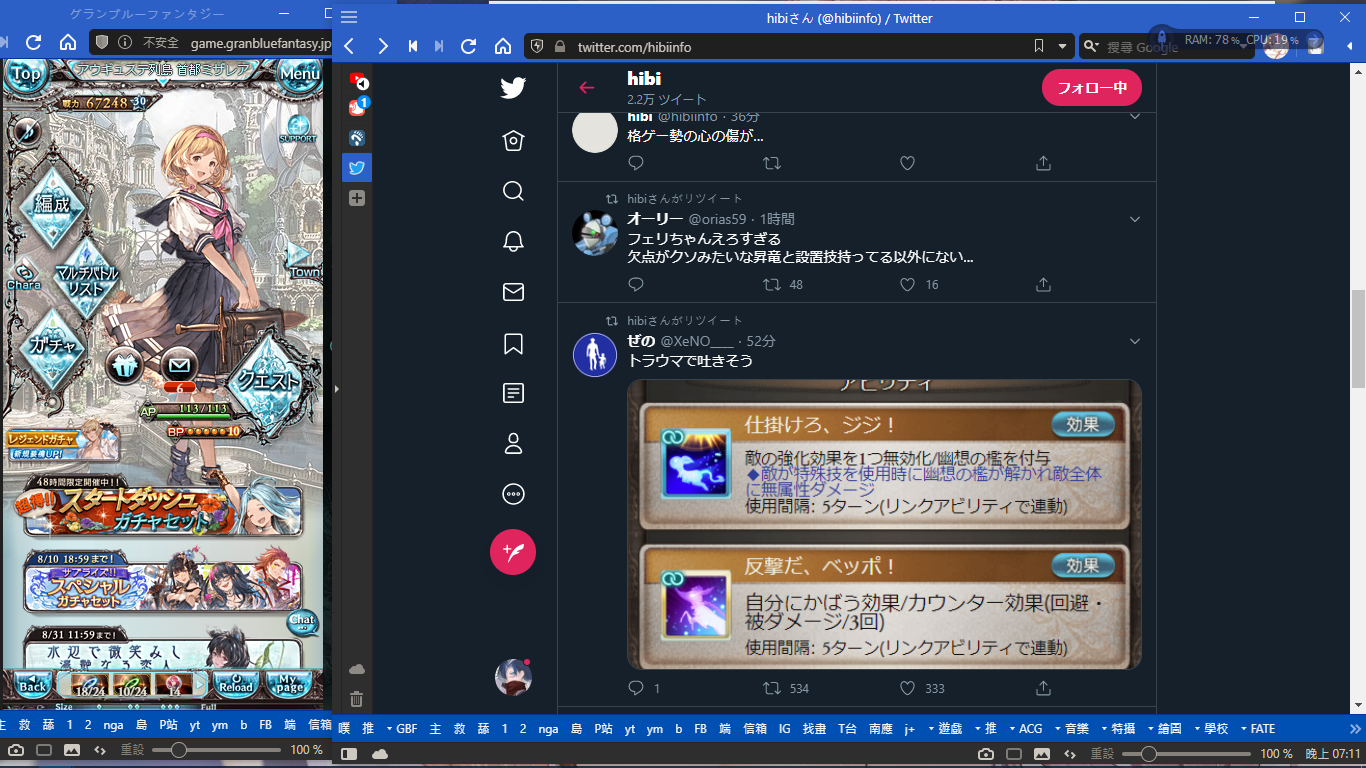Open the @XeNO___ username link
Image resolution: width=1366 pixels, height=768 pixels.
coord(696,341)
